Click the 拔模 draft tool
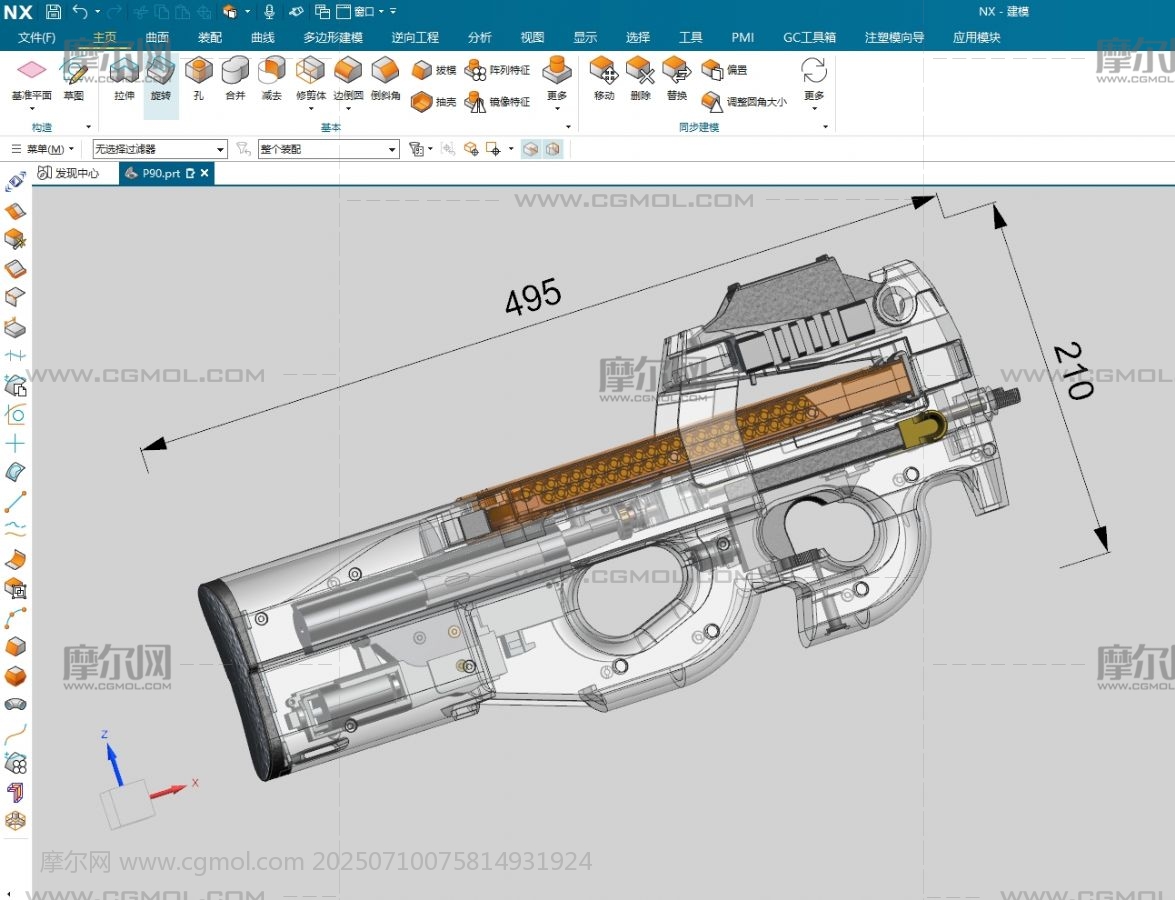Image resolution: width=1175 pixels, height=900 pixels. coord(434,70)
